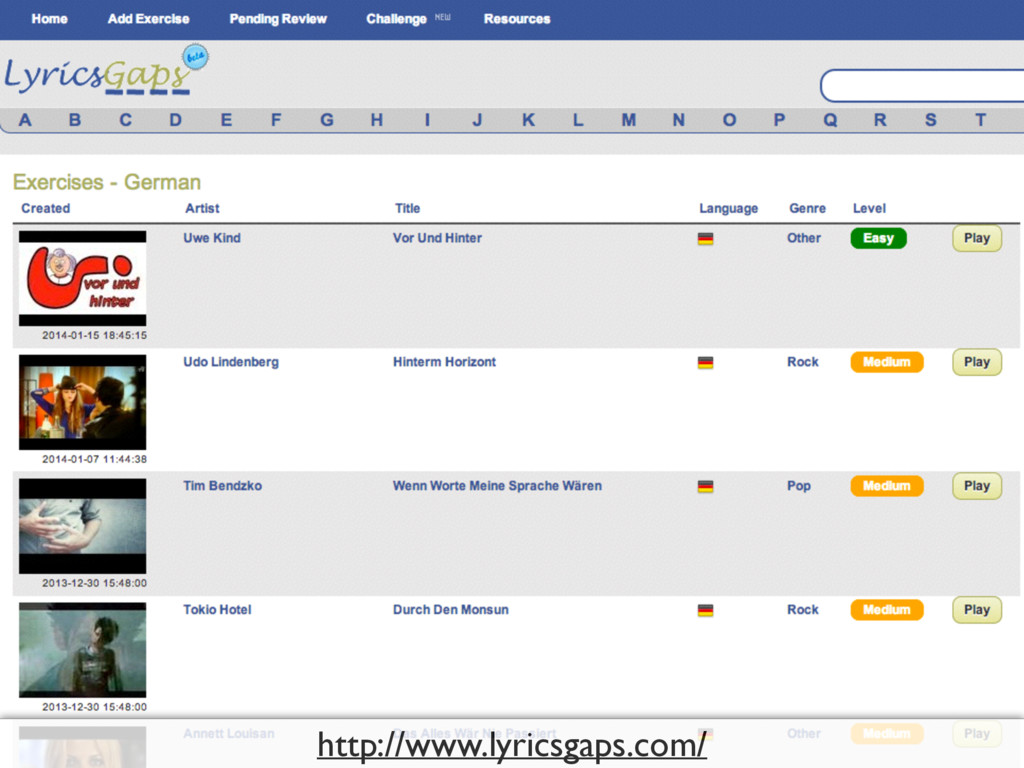Screen dimensions: 1024x768
Task: Click the green Easy level badge
Action: pos(878,238)
